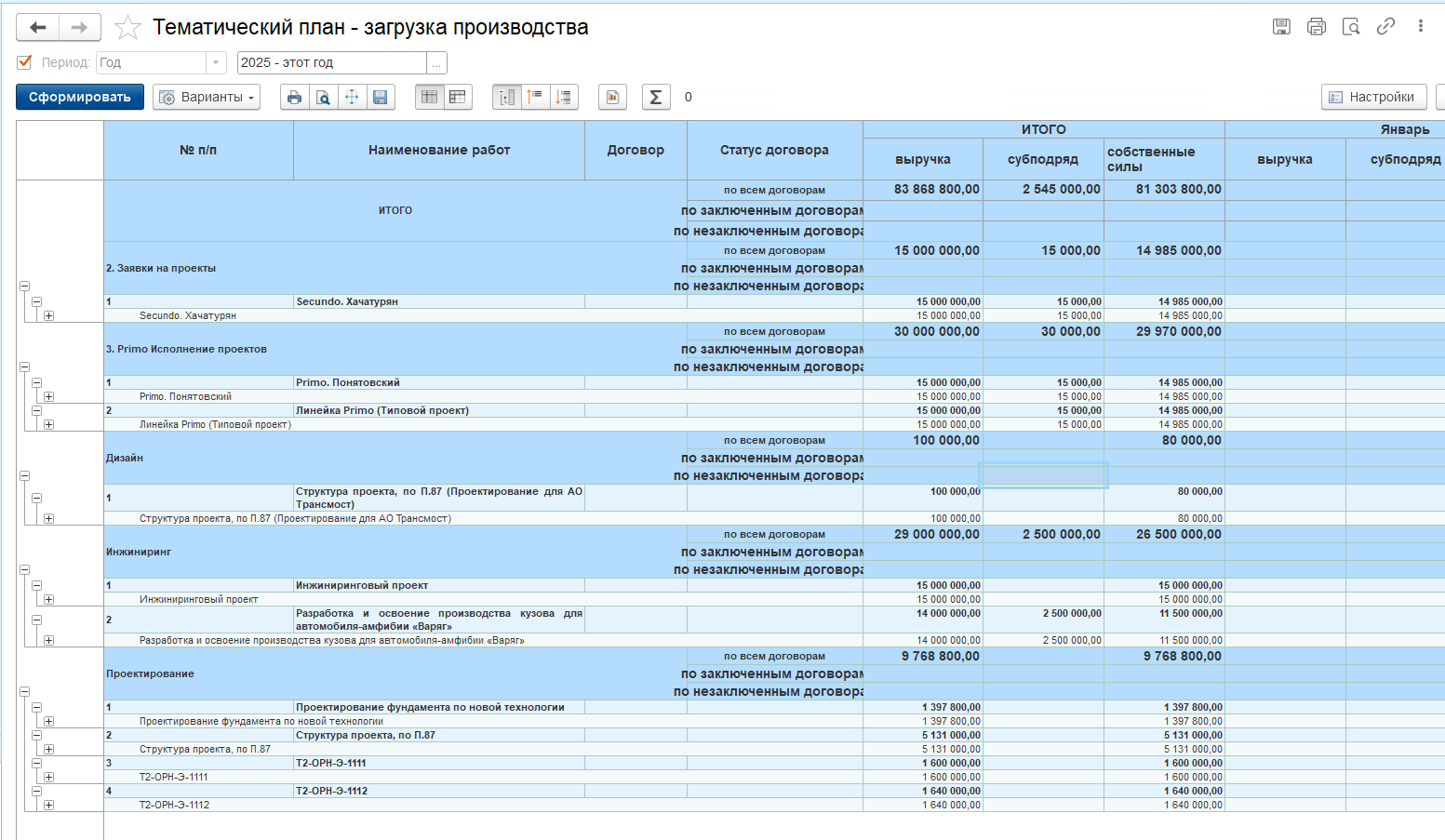Image resolution: width=1445 pixels, height=840 pixels.
Task: Open print preview with the magnifier page icon
Action: click(323, 97)
